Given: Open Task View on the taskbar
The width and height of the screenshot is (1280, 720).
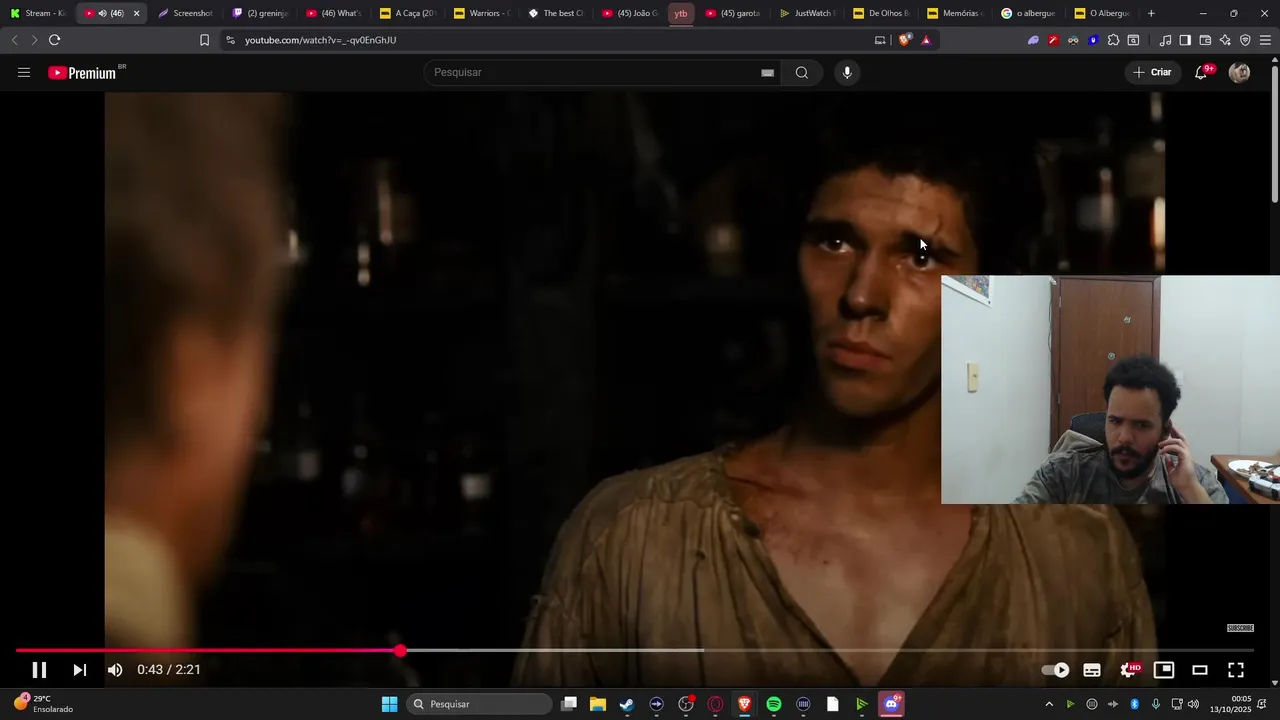Looking at the screenshot, I should (569, 704).
